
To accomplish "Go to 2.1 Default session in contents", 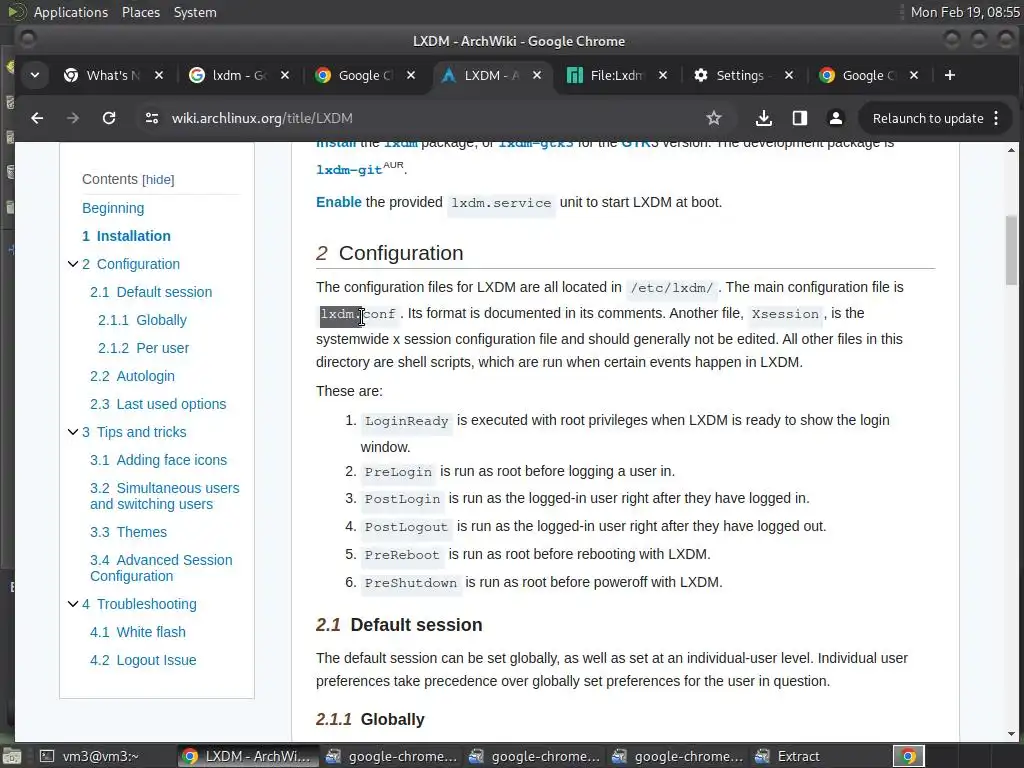I will (151, 292).
